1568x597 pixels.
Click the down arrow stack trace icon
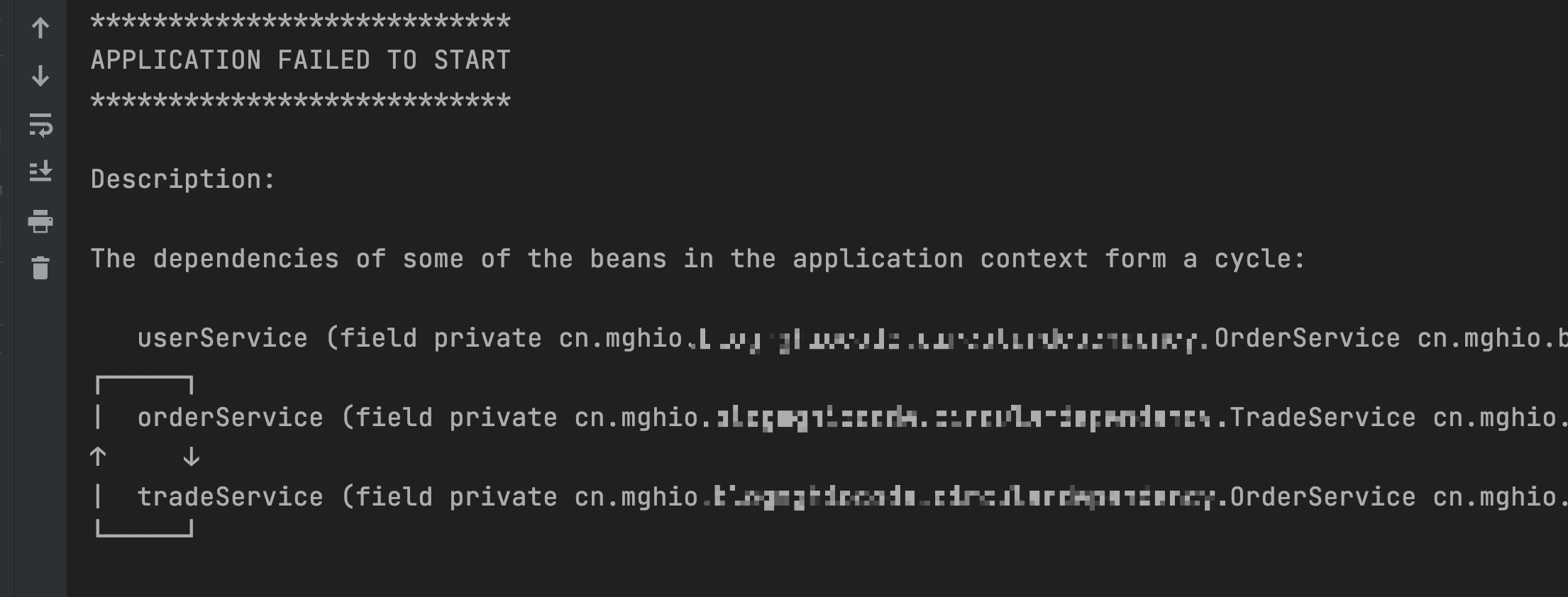tap(40, 76)
